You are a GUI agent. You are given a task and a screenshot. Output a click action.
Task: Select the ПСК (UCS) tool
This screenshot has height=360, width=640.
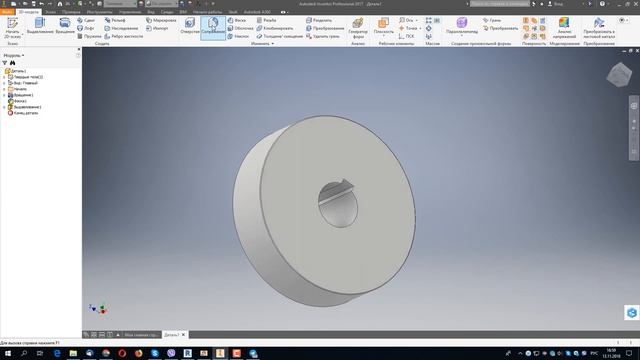click(406, 36)
